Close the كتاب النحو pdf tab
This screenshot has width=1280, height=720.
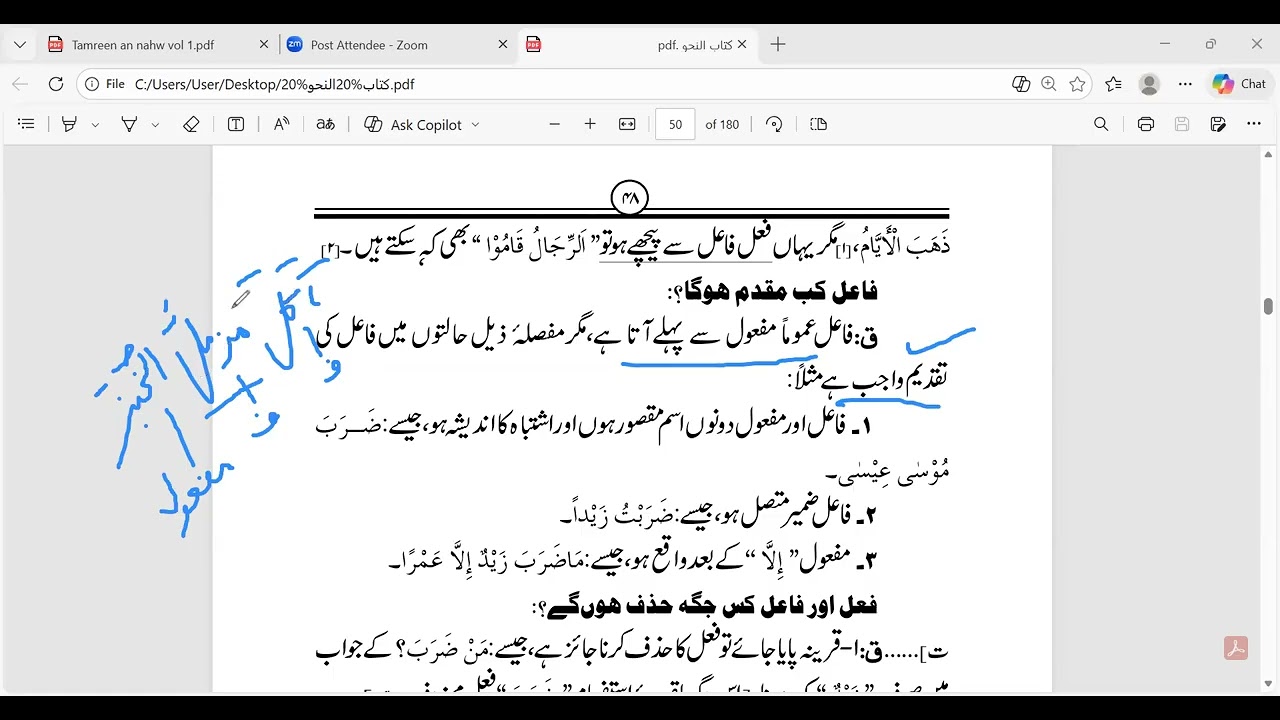(x=742, y=44)
